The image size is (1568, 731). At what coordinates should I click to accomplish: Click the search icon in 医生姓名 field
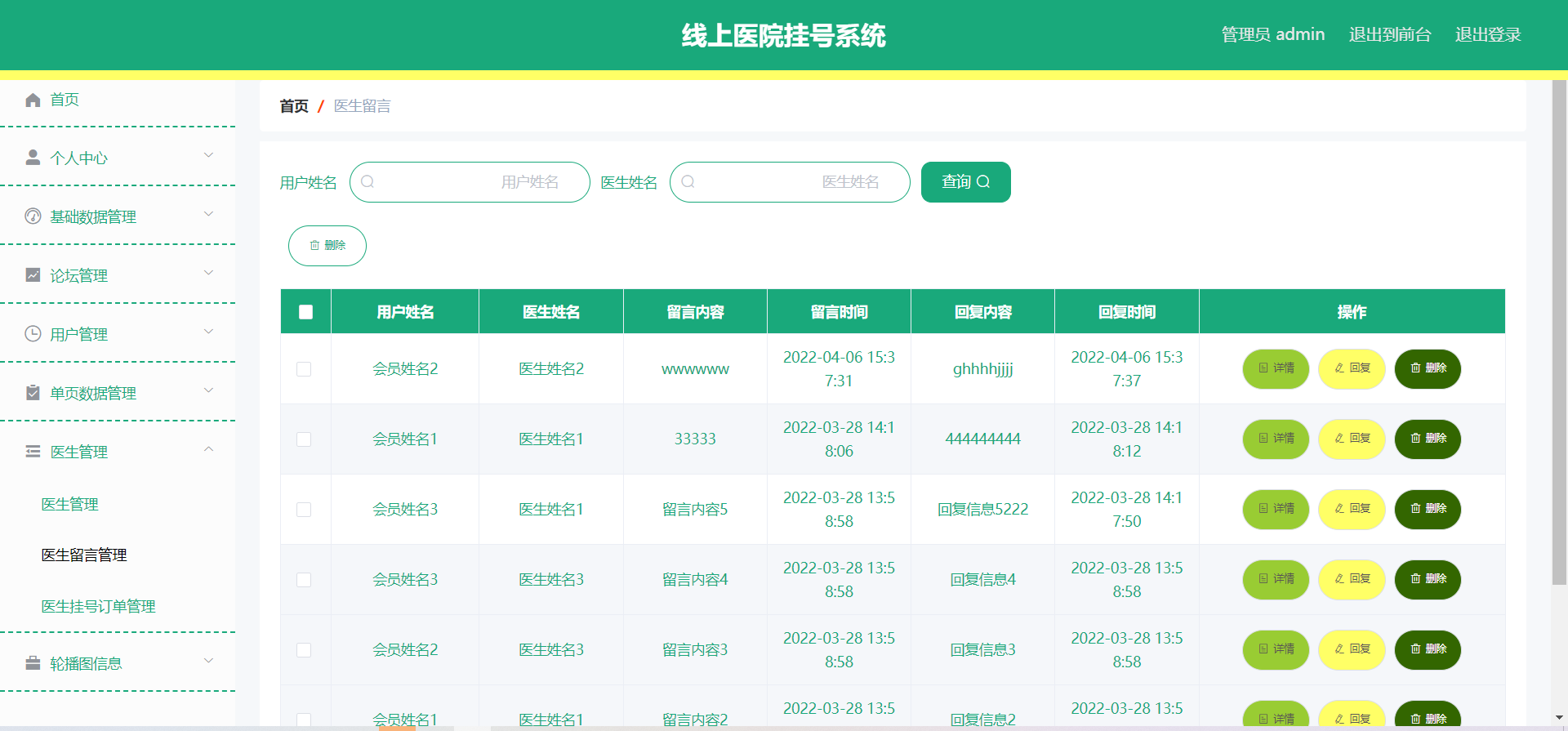(x=688, y=182)
